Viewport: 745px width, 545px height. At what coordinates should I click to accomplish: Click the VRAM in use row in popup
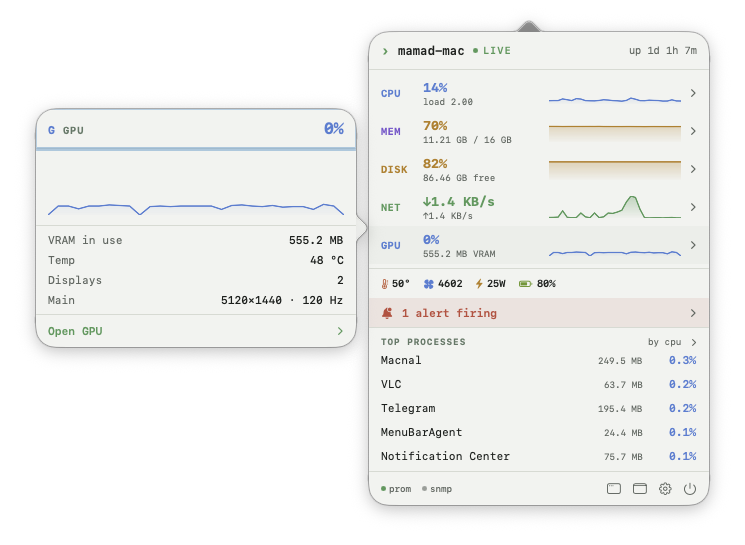(196, 240)
